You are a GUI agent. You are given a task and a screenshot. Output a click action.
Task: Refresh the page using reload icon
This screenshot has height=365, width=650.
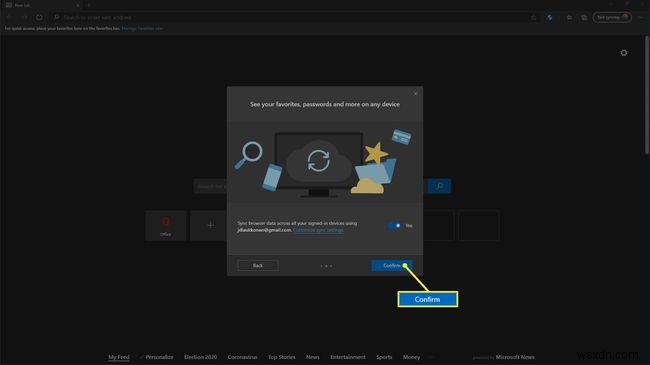pyautogui.click(x=39, y=17)
